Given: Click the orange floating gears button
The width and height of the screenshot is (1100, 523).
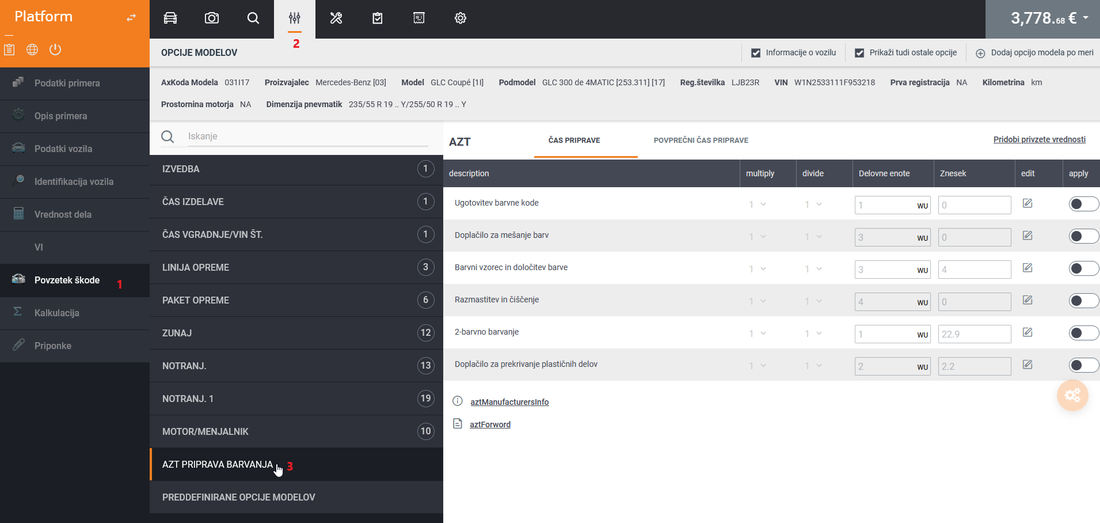Looking at the screenshot, I should tap(1072, 396).
